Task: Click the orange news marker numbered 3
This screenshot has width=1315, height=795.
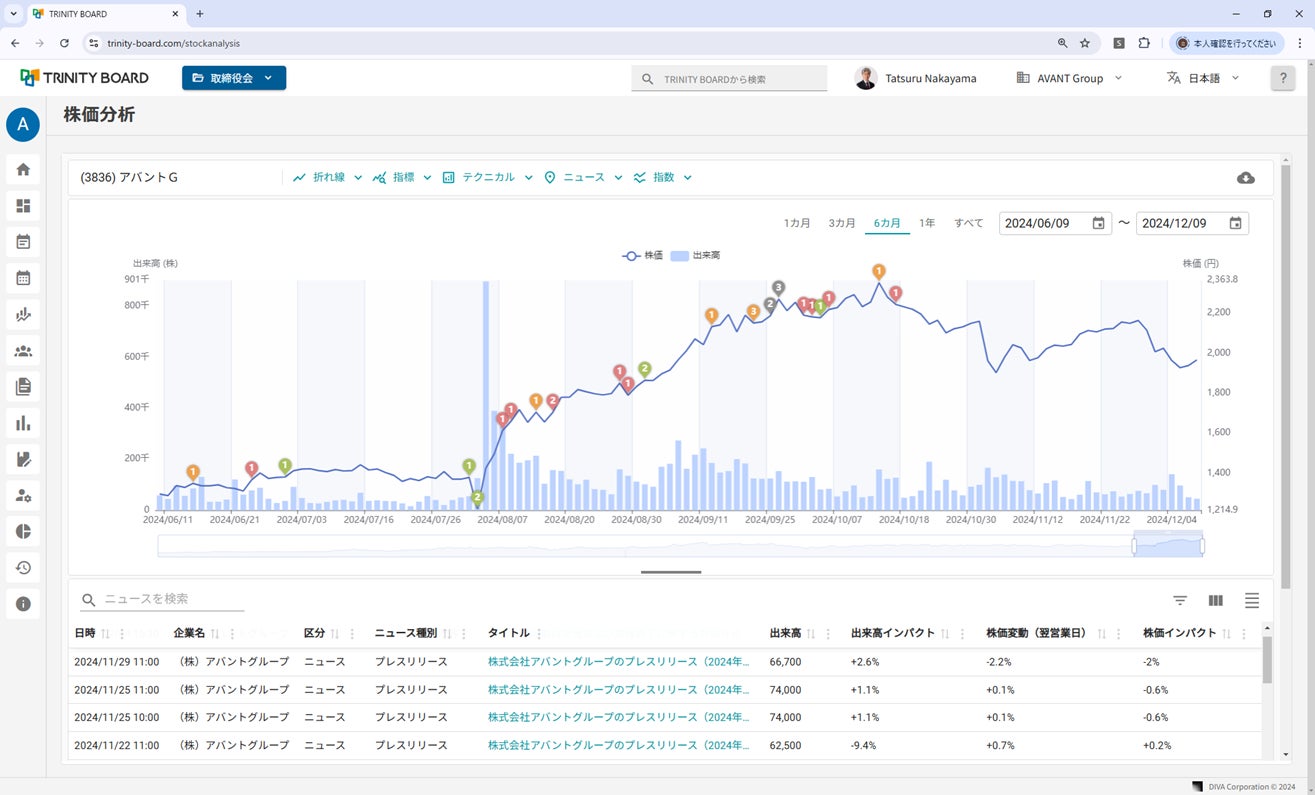Action: 753,312
